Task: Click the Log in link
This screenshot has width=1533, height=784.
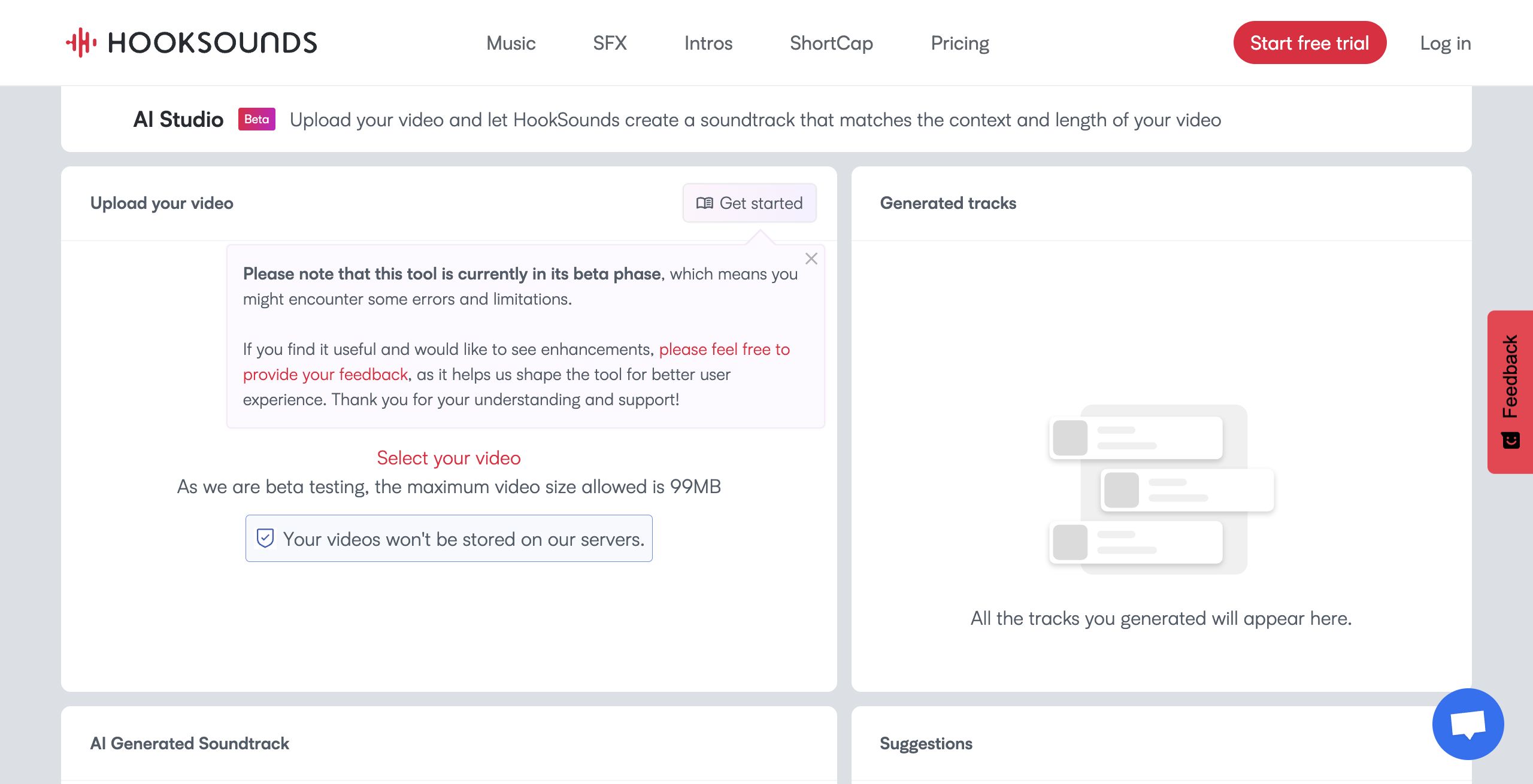Action: click(x=1446, y=43)
